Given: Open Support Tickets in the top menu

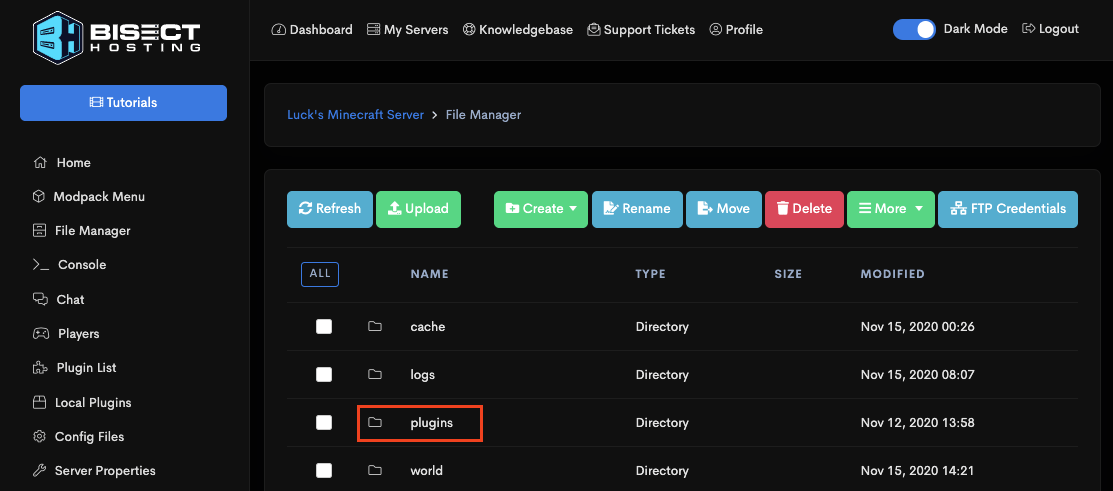Looking at the screenshot, I should click(641, 30).
